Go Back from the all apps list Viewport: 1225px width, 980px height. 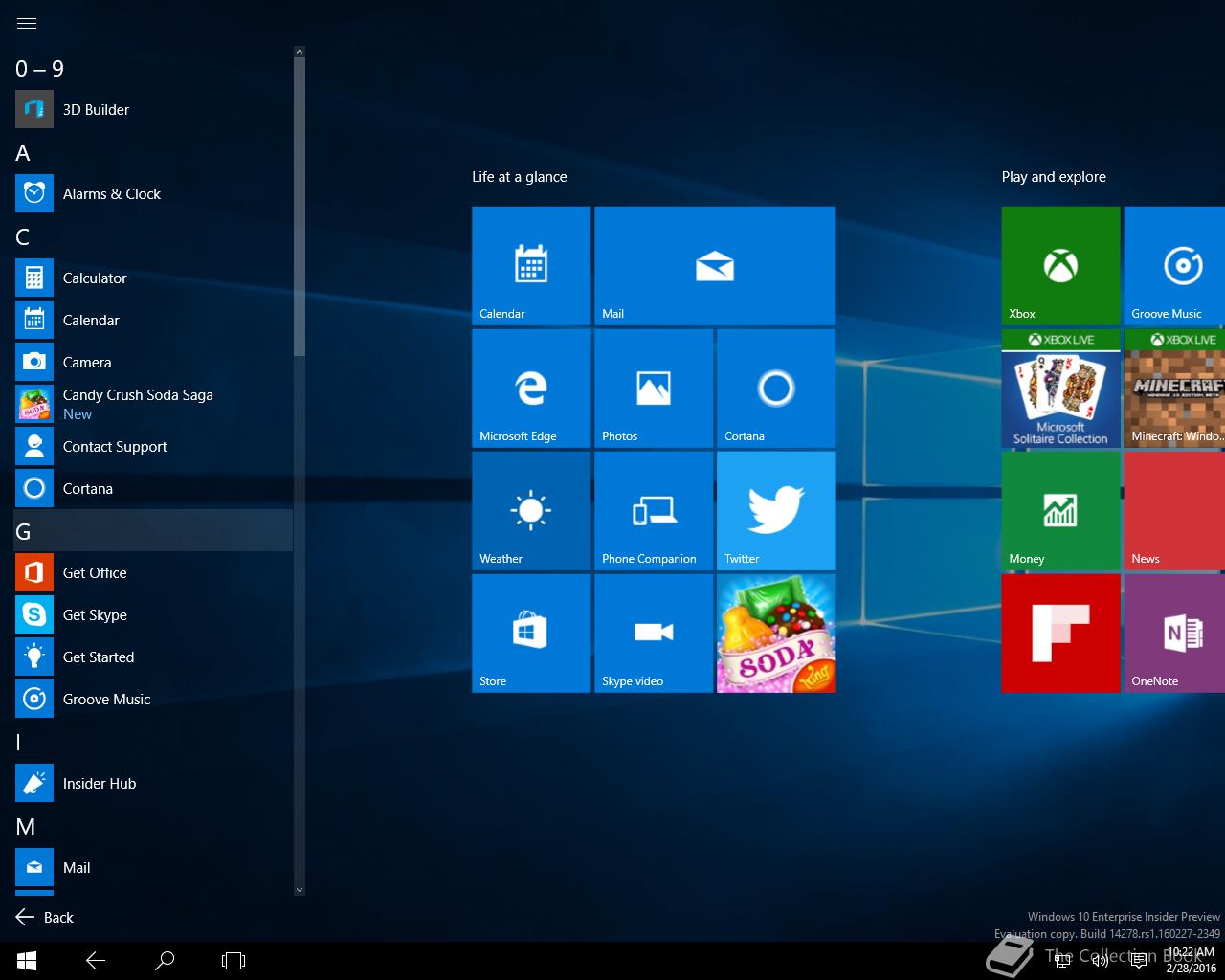[x=45, y=917]
